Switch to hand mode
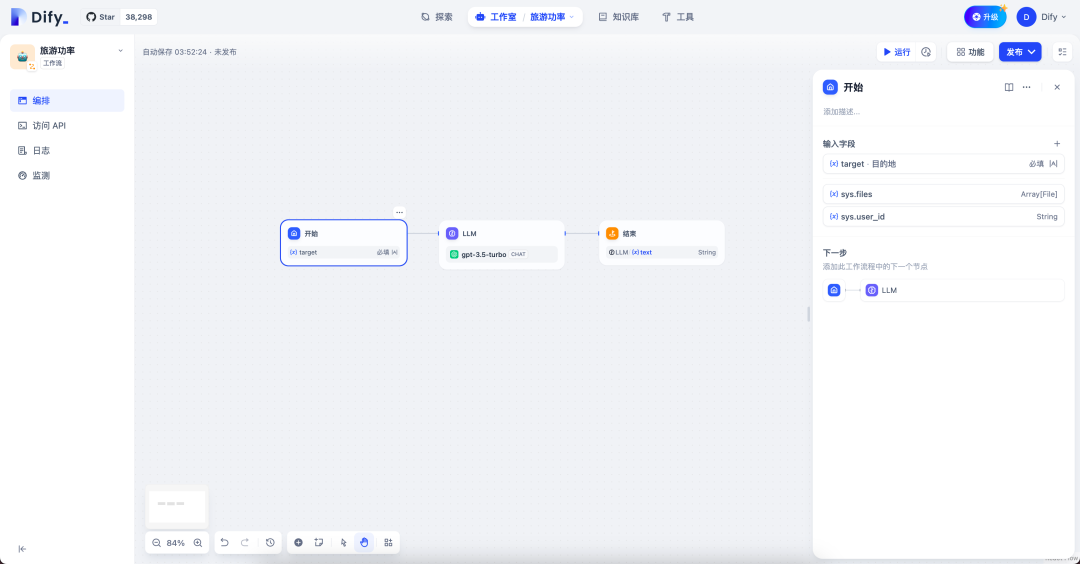This screenshot has height=564, width=1080. (364, 543)
